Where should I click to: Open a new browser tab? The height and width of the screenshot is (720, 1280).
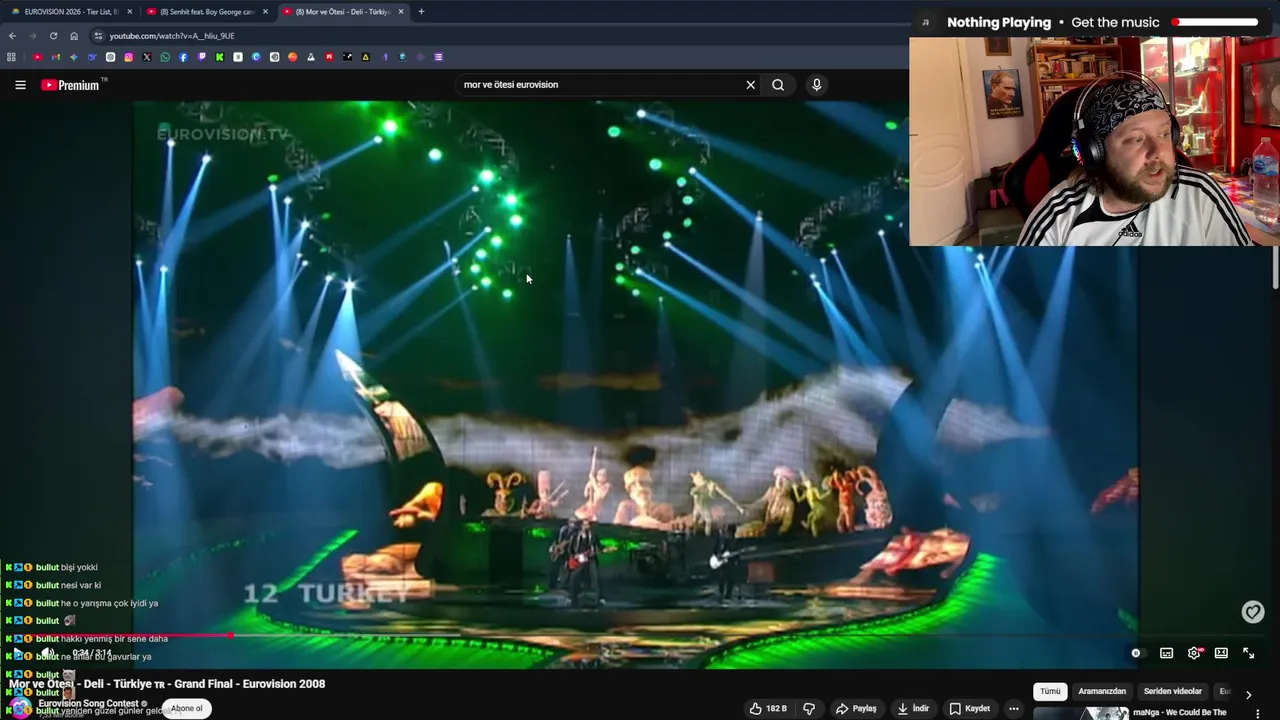pos(421,12)
